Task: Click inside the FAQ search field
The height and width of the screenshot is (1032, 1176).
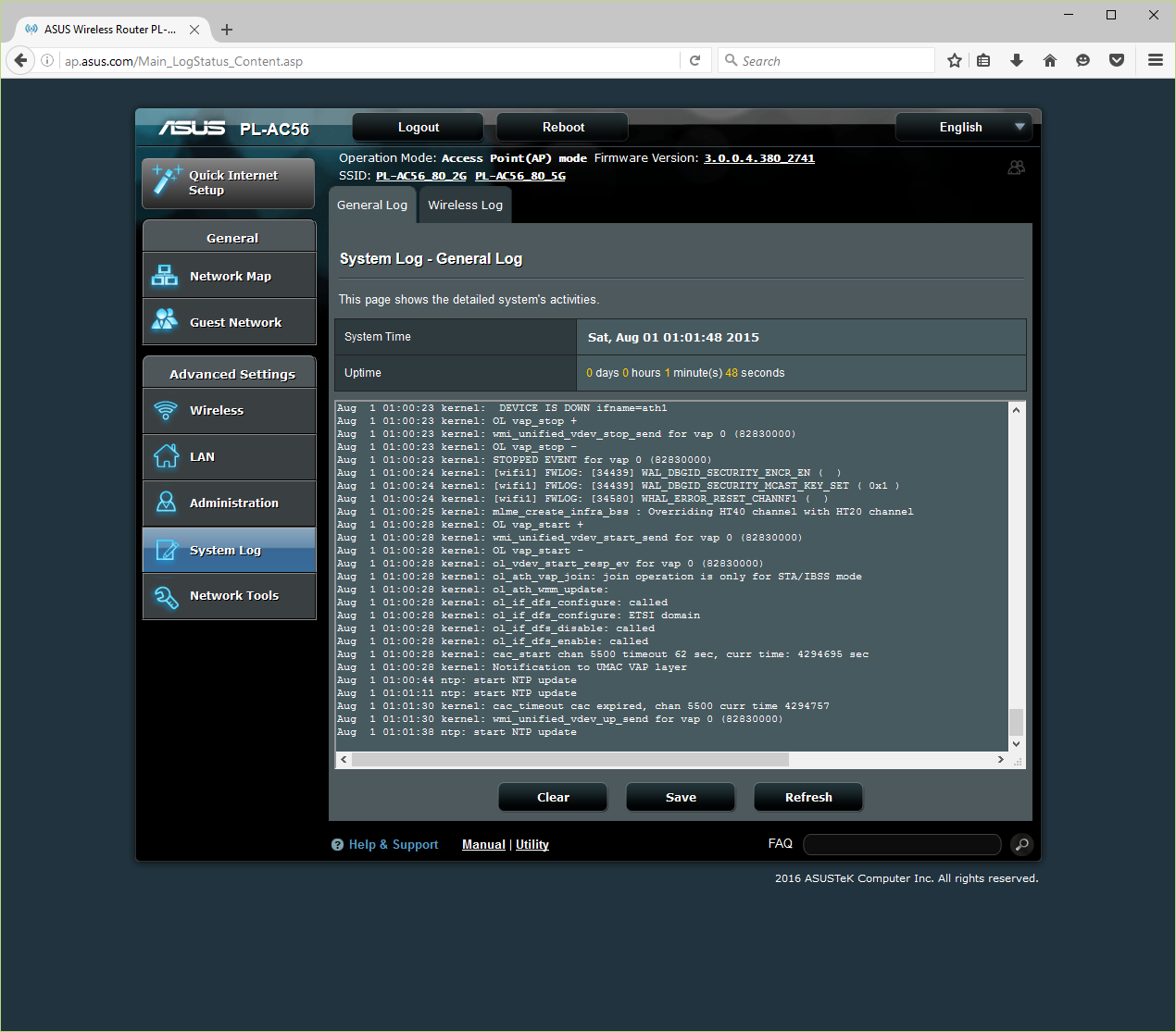Action: tap(902, 844)
